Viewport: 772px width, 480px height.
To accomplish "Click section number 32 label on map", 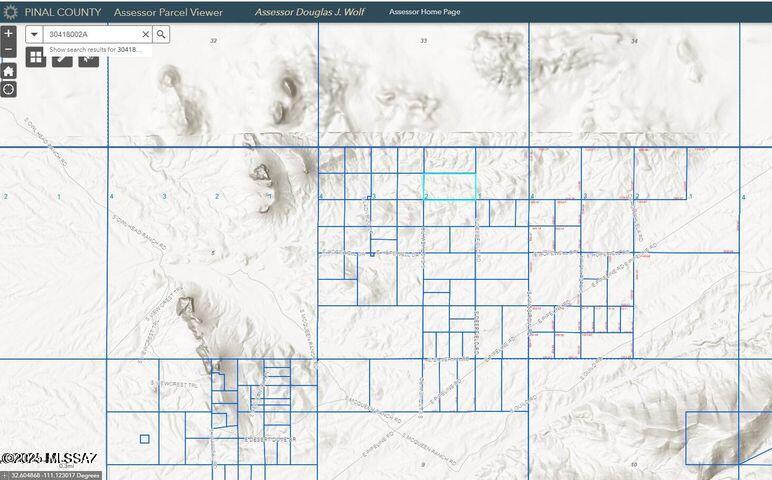I will point(213,40).
